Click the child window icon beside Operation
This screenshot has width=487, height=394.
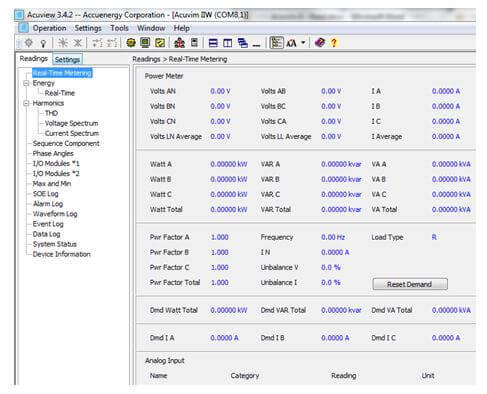click(x=23, y=28)
